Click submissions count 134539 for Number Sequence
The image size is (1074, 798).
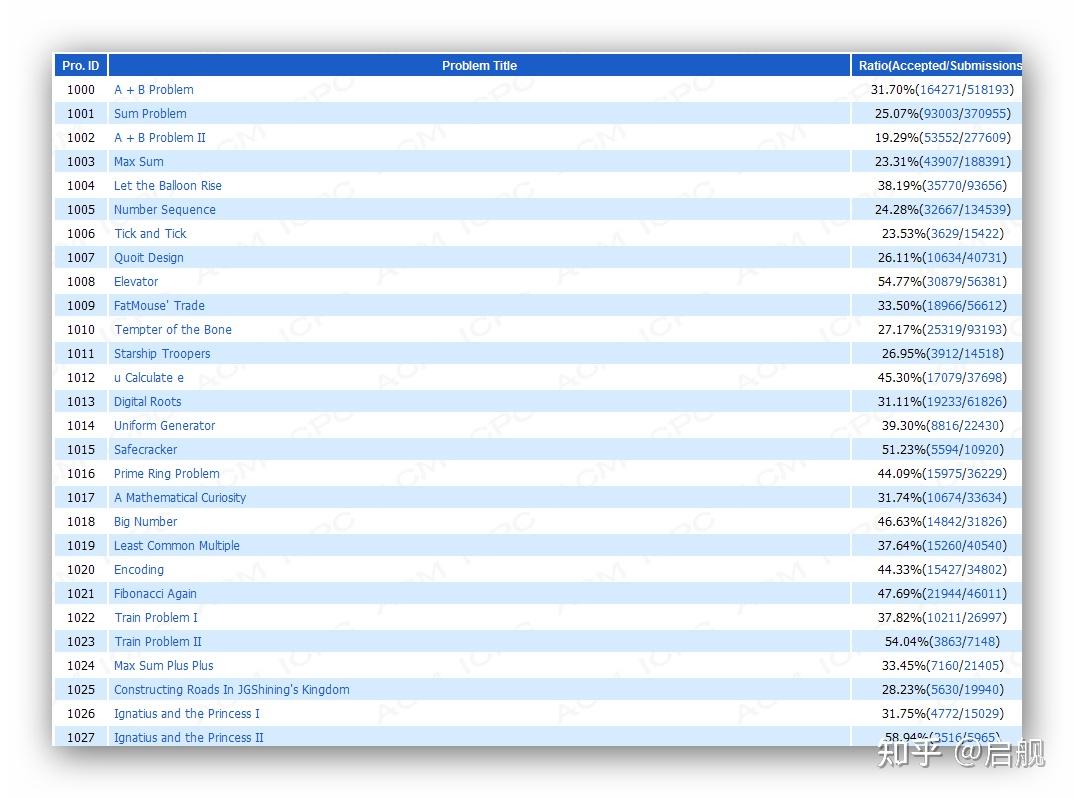(x=984, y=210)
